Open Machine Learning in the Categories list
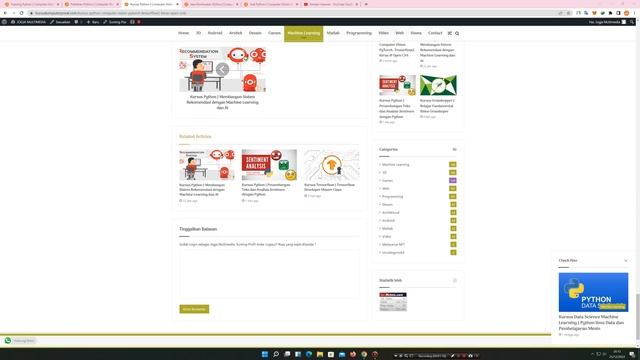Image resolution: width=640 pixels, height=360 pixels. (x=396, y=164)
